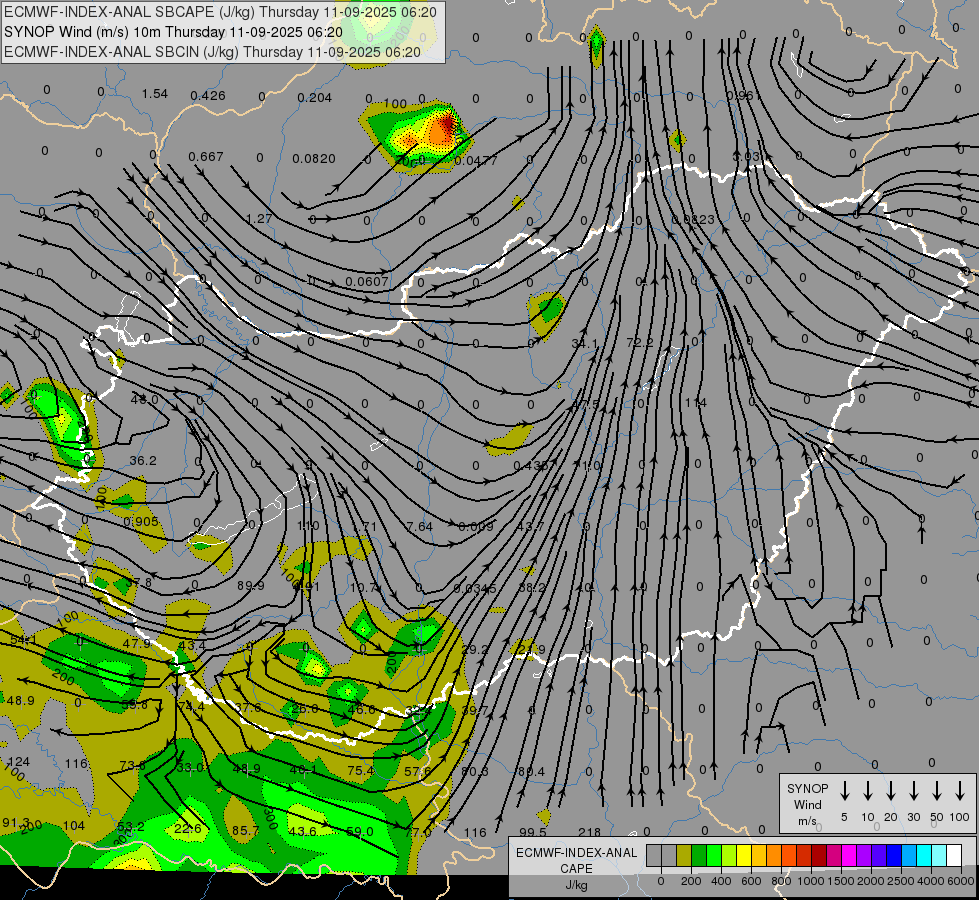This screenshot has height=900, width=979.
Task: Click the SYNOP wind legend arrow above 10
Action: (x=867, y=791)
